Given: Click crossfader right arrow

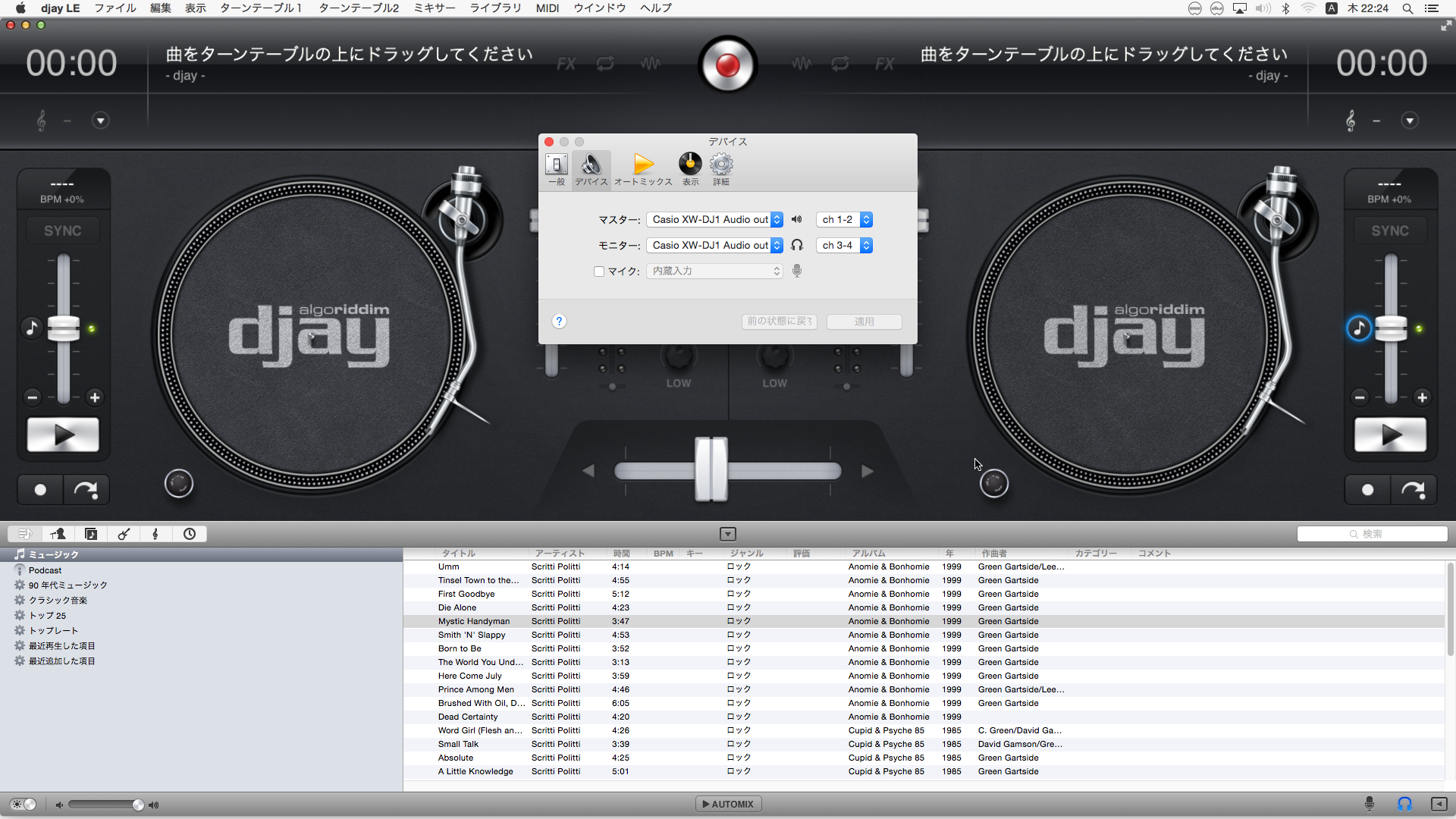Looking at the screenshot, I should tap(868, 471).
